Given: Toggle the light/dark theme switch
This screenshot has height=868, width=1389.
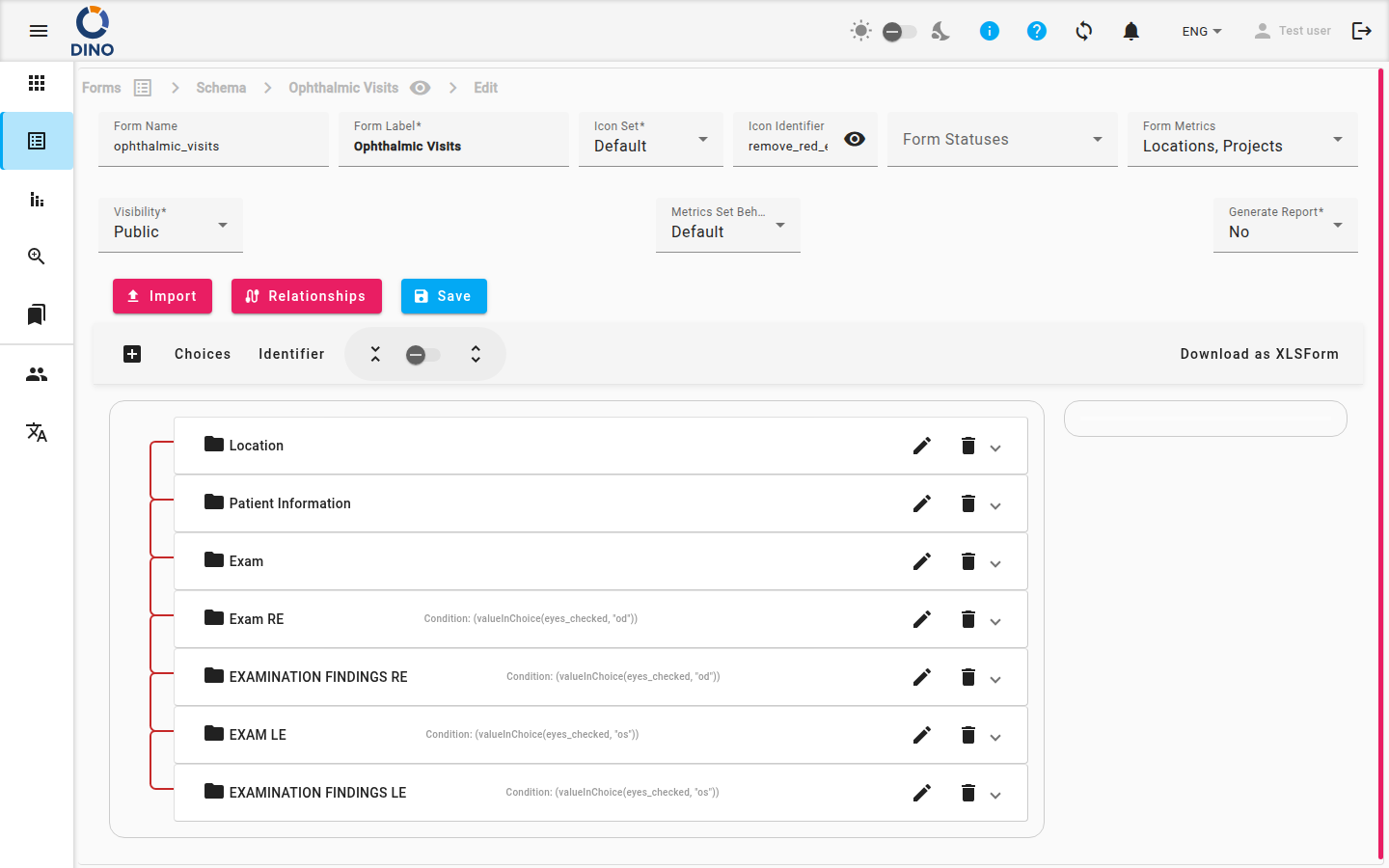Looking at the screenshot, I should [899, 32].
